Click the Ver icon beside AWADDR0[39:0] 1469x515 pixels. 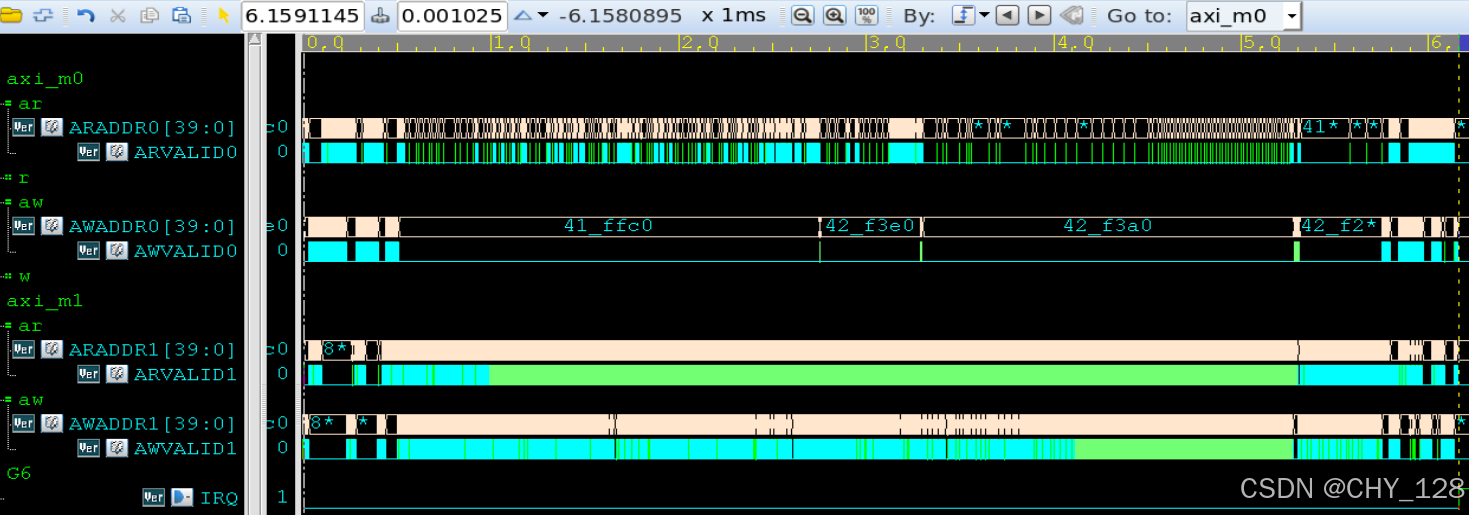point(23,226)
